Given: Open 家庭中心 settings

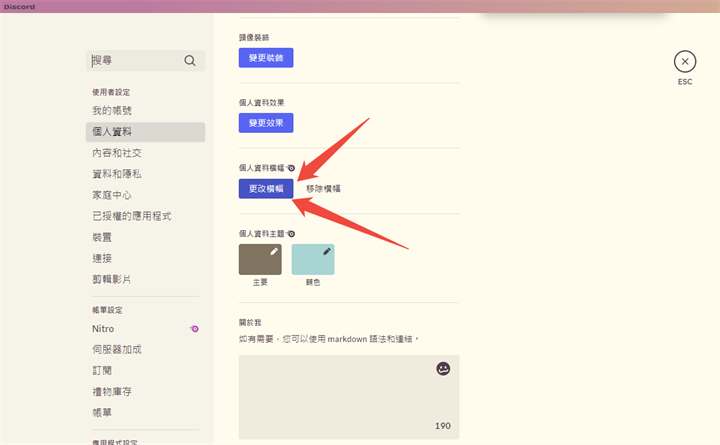Looking at the screenshot, I should pyautogui.click(x=112, y=195).
